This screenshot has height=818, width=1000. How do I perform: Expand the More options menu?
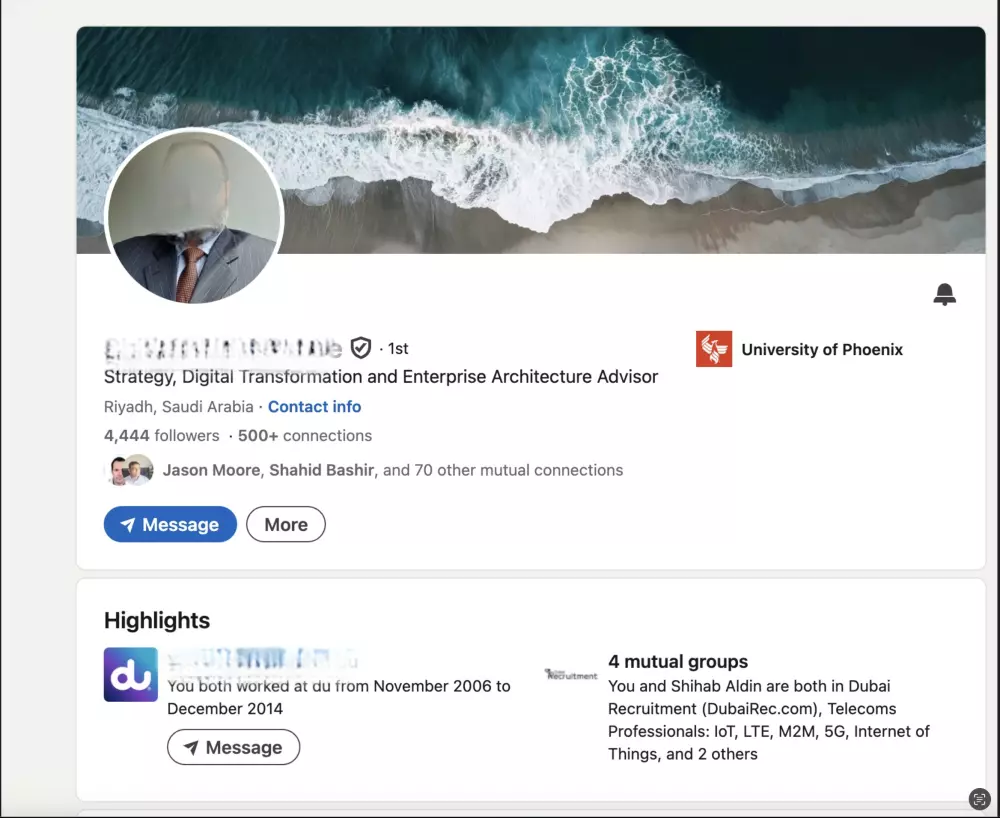coord(285,524)
